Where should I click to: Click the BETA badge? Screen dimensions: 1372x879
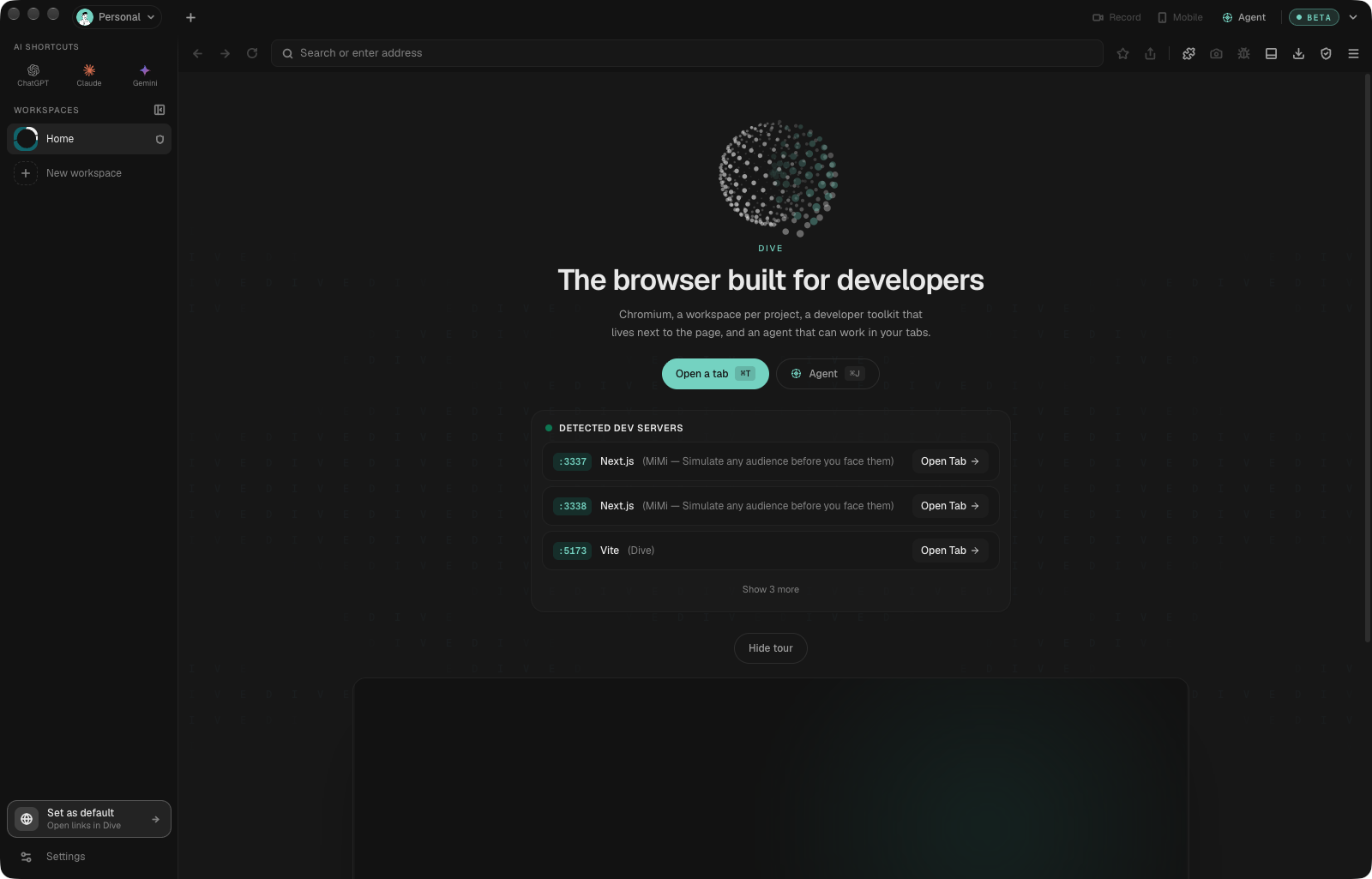tap(1314, 17)
